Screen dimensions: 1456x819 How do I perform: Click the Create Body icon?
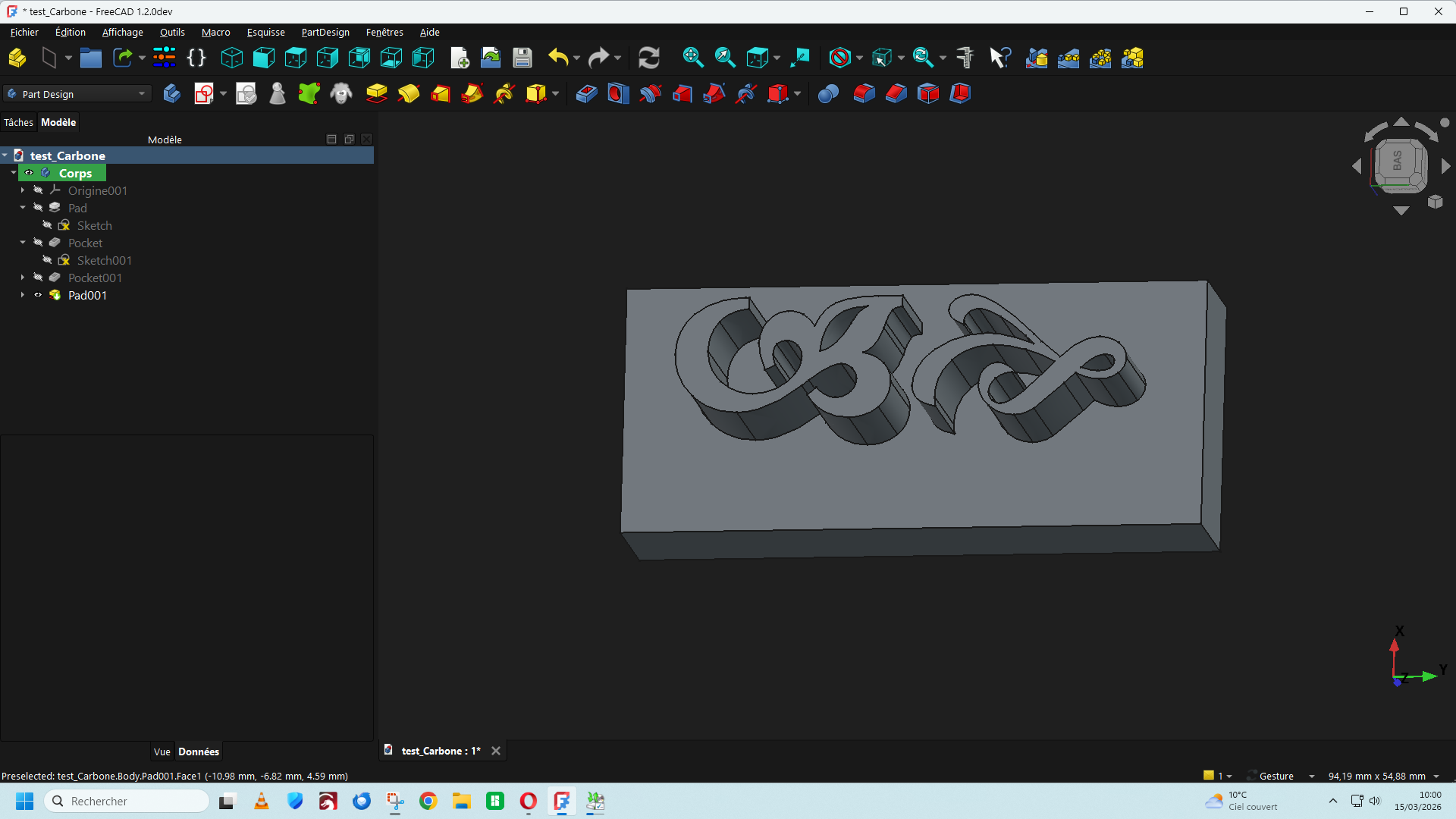[172, 94]
